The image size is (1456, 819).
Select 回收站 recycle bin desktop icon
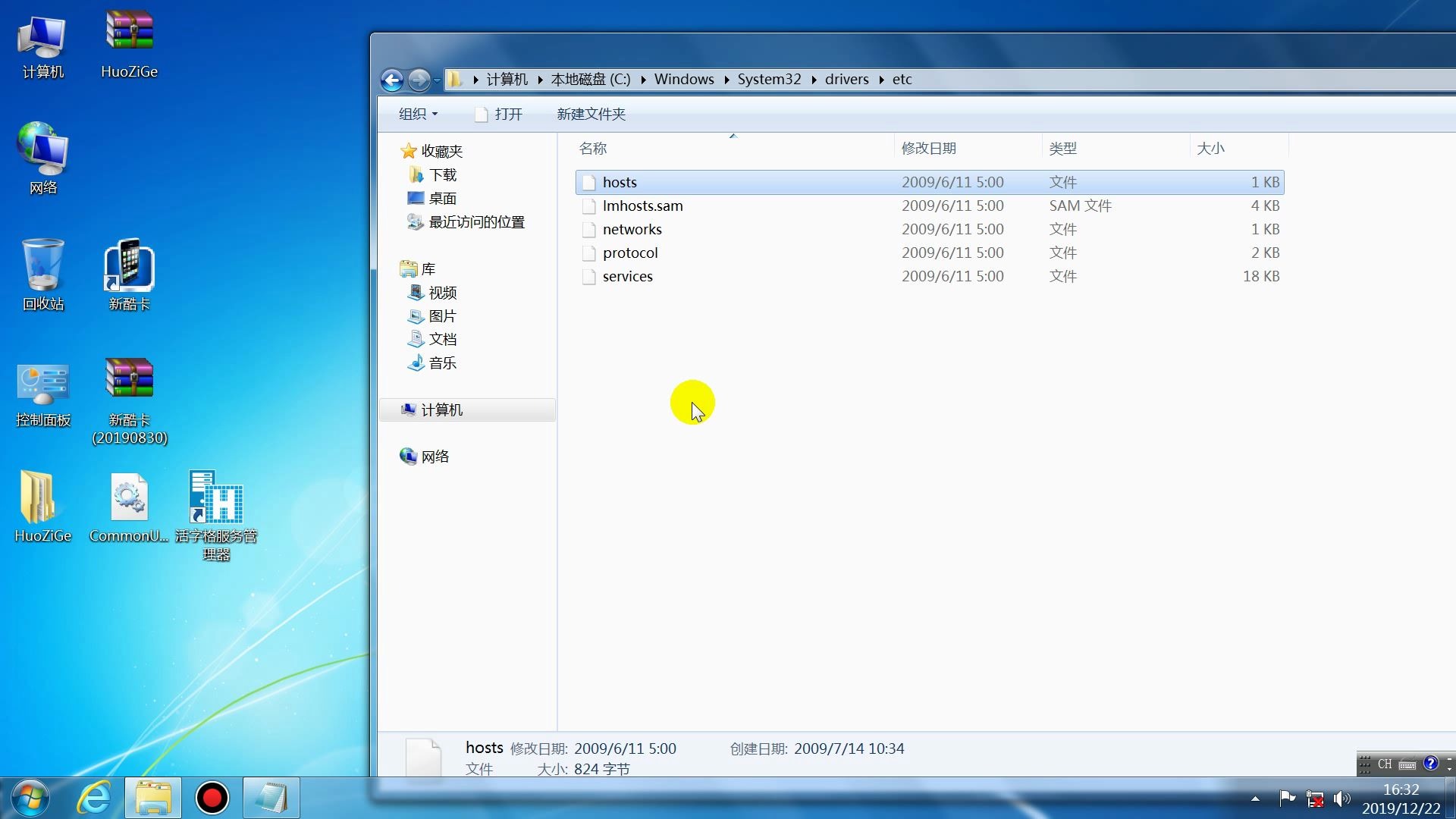[x=43, y=275]
